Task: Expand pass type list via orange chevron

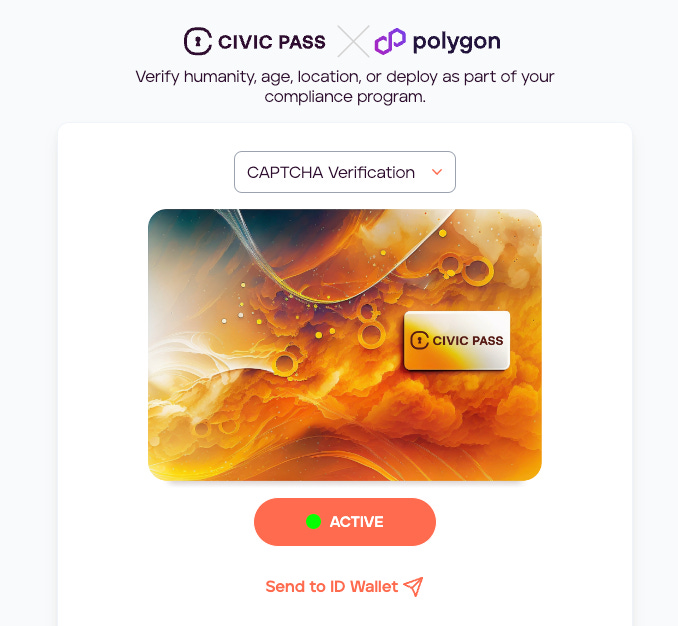Action: click(437, 172)
